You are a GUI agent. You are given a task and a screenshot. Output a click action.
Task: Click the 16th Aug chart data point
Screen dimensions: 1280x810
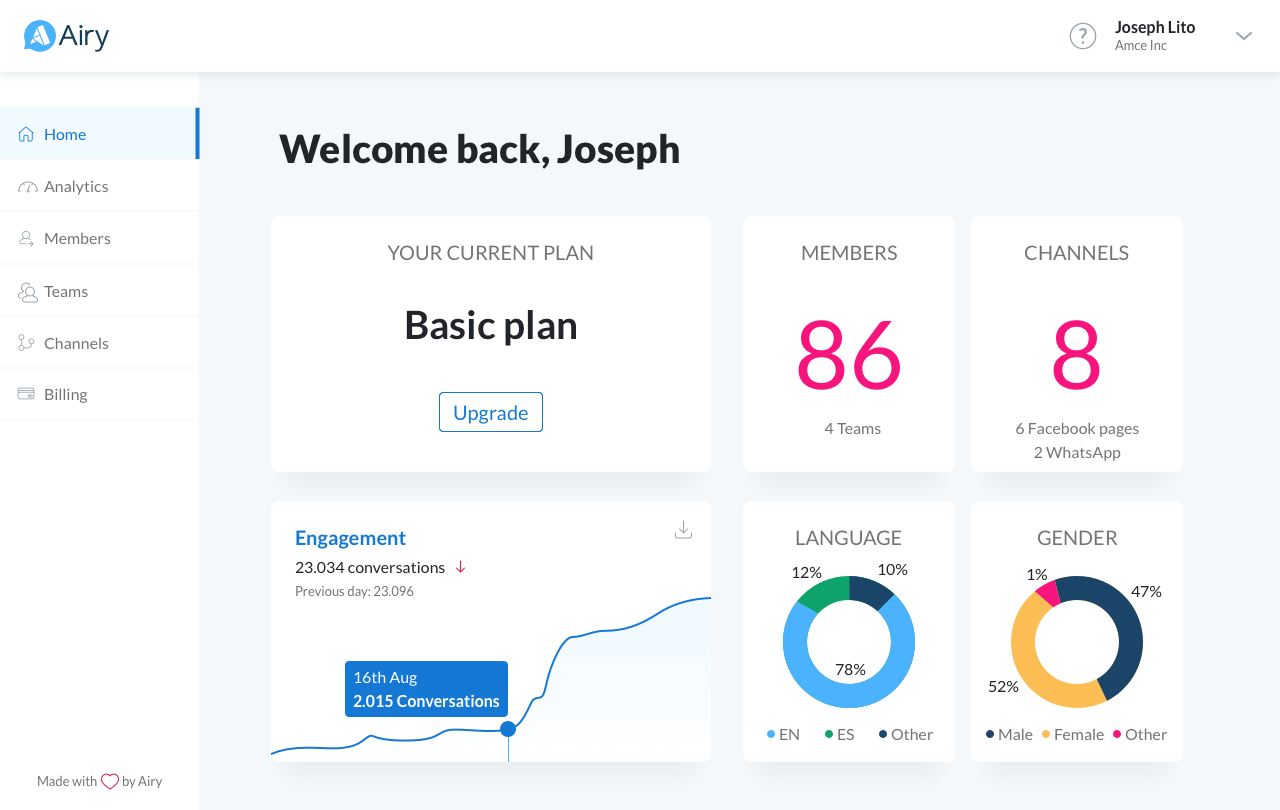click(x=508, y=729)
